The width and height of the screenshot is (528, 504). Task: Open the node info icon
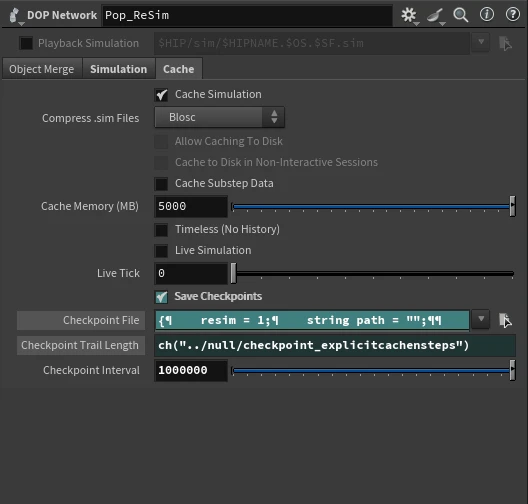487,15
